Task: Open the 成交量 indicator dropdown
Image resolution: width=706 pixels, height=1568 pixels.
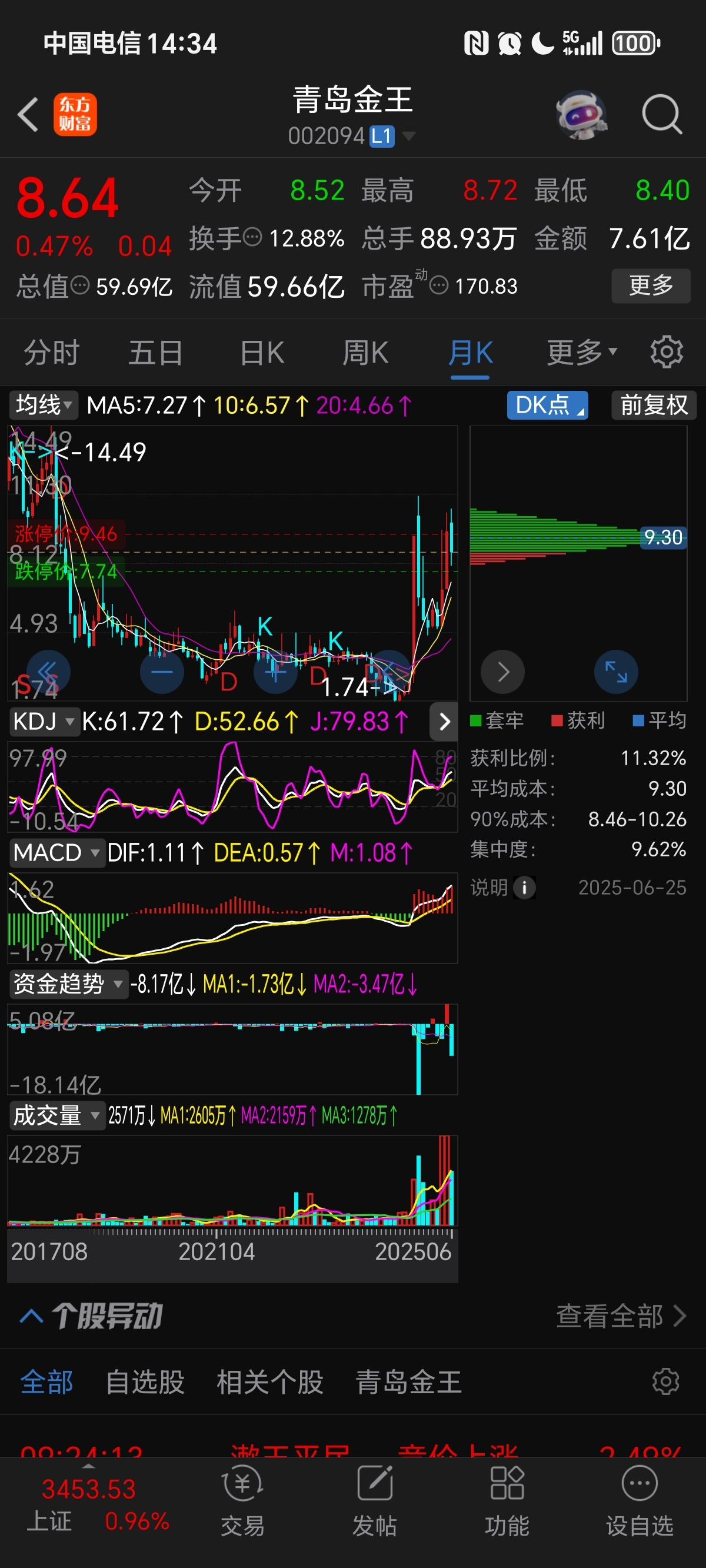Action: coord(56,1115)
